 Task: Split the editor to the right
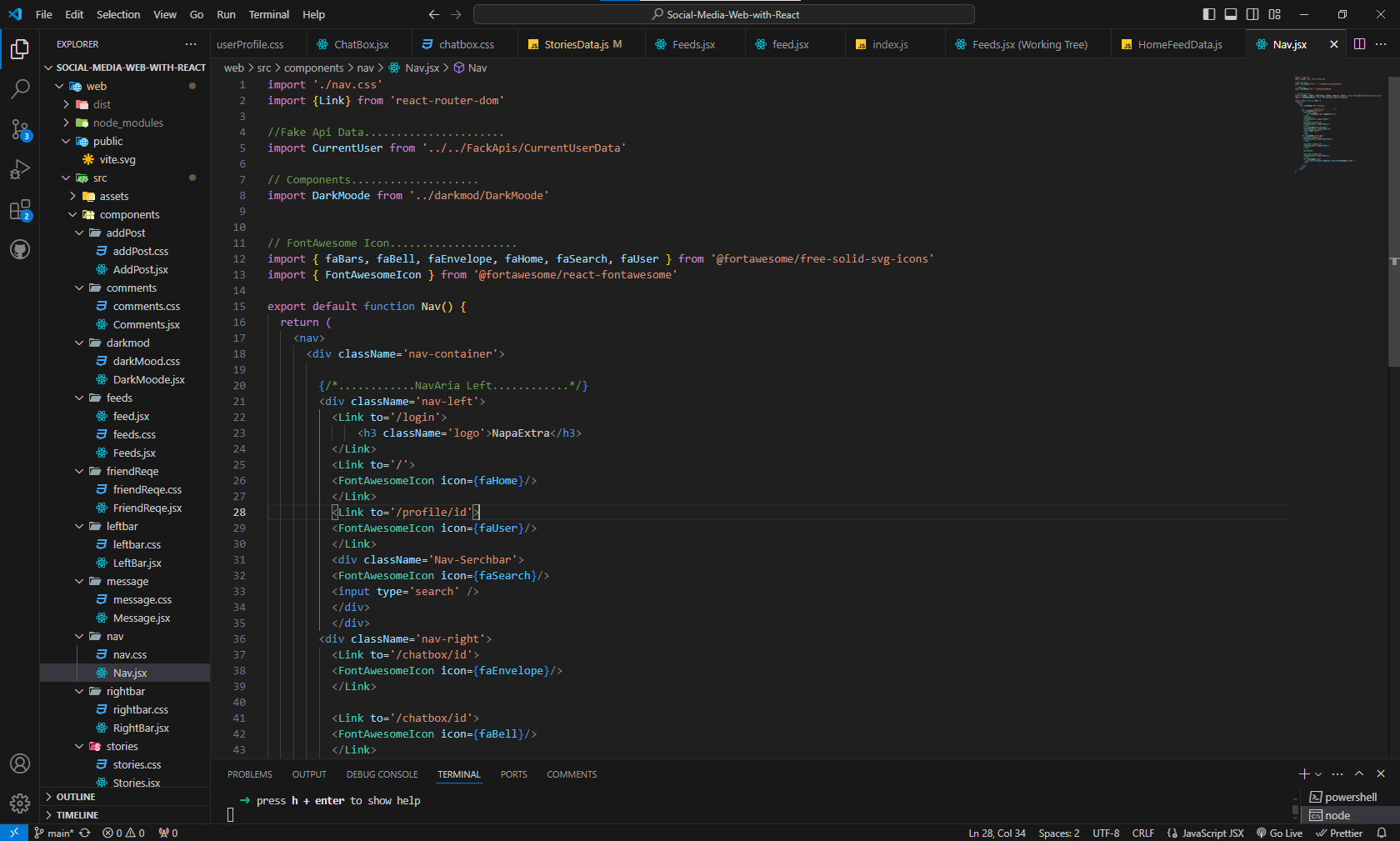(1359, 44)
